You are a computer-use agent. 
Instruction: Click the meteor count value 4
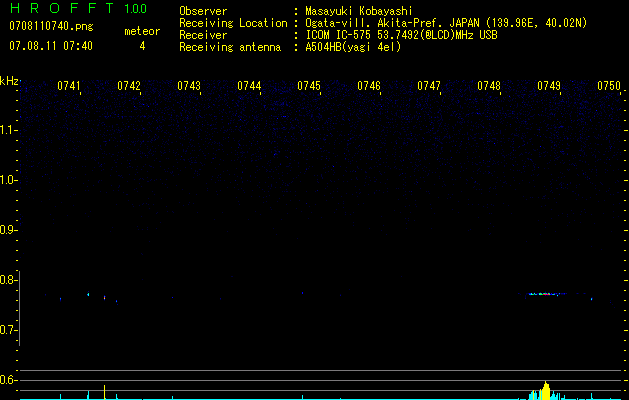coord(142,46)
